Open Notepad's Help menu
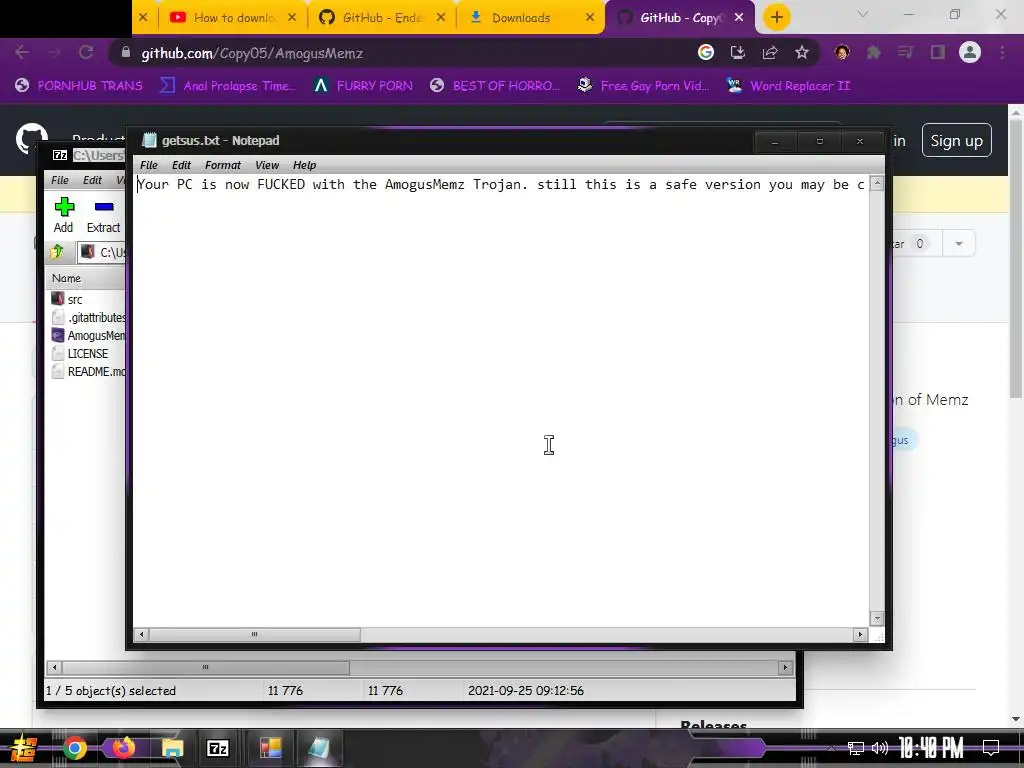The width and height of the screenshot is (1024, 768). (304, 165)
